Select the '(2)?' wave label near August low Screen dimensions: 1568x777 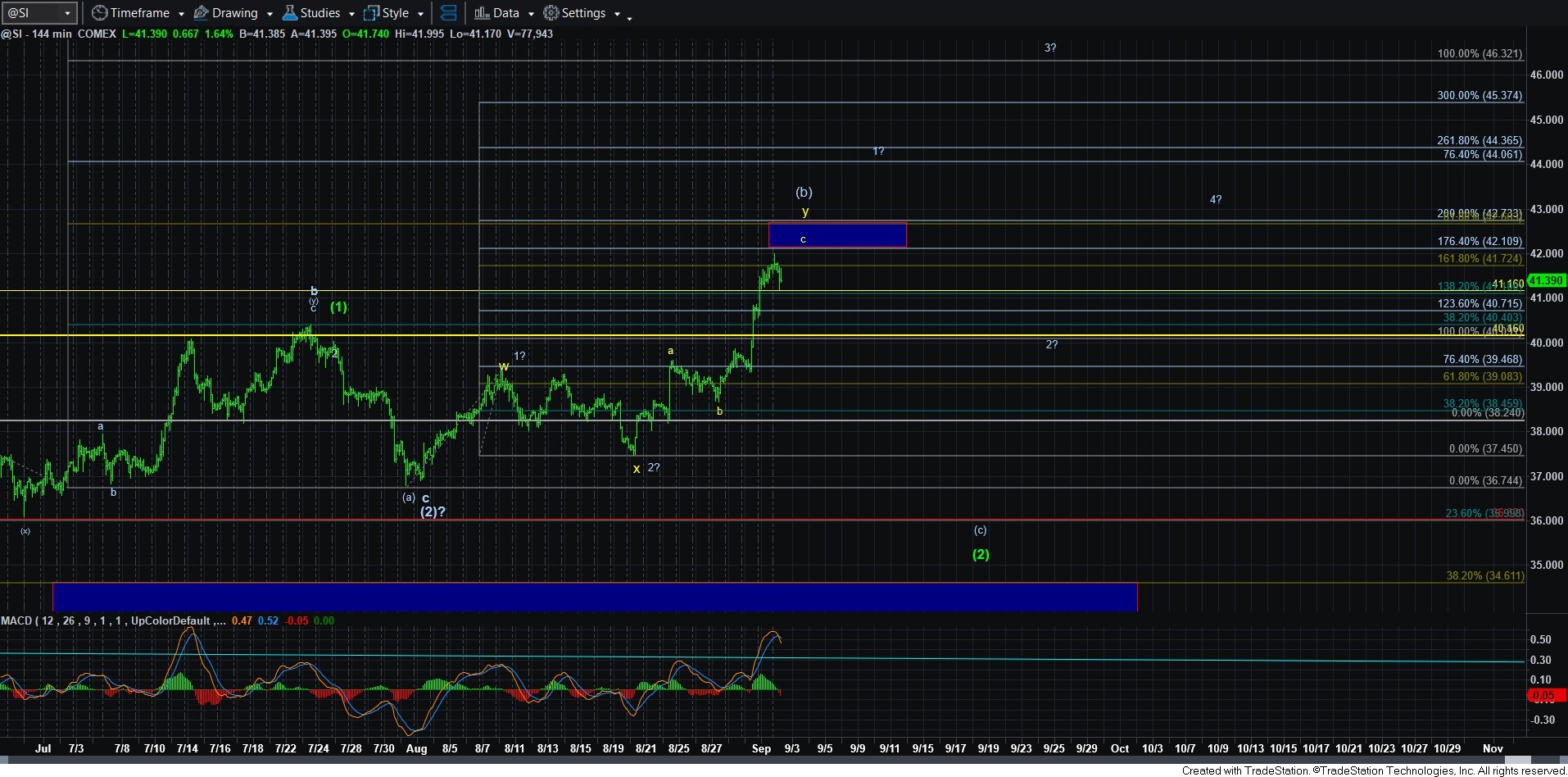tap(433, 512)
